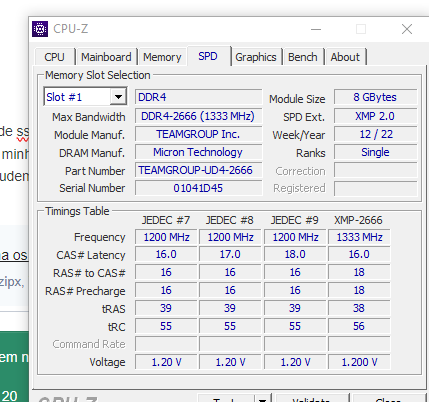
Task: Click the JEDEC #9 column header
Action: point(295,220)
